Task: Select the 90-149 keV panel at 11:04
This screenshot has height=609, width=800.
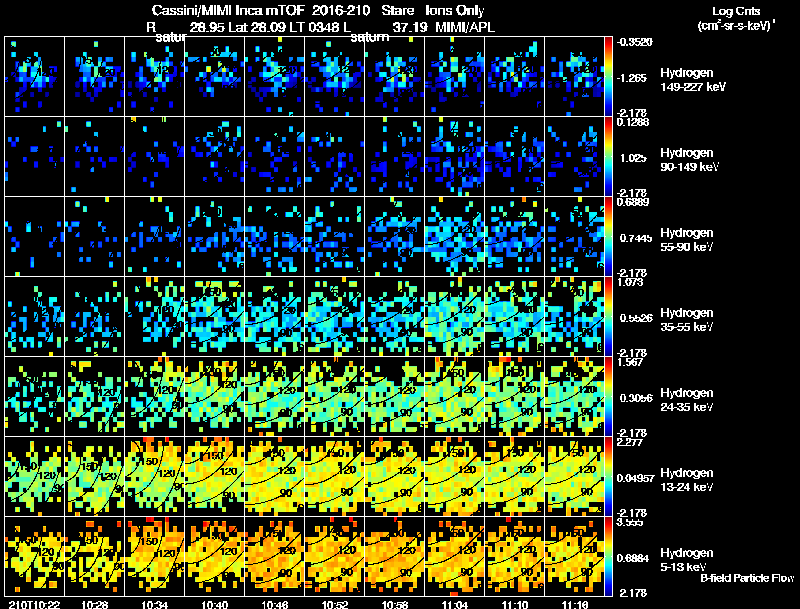Action: (x=455, y=157)
